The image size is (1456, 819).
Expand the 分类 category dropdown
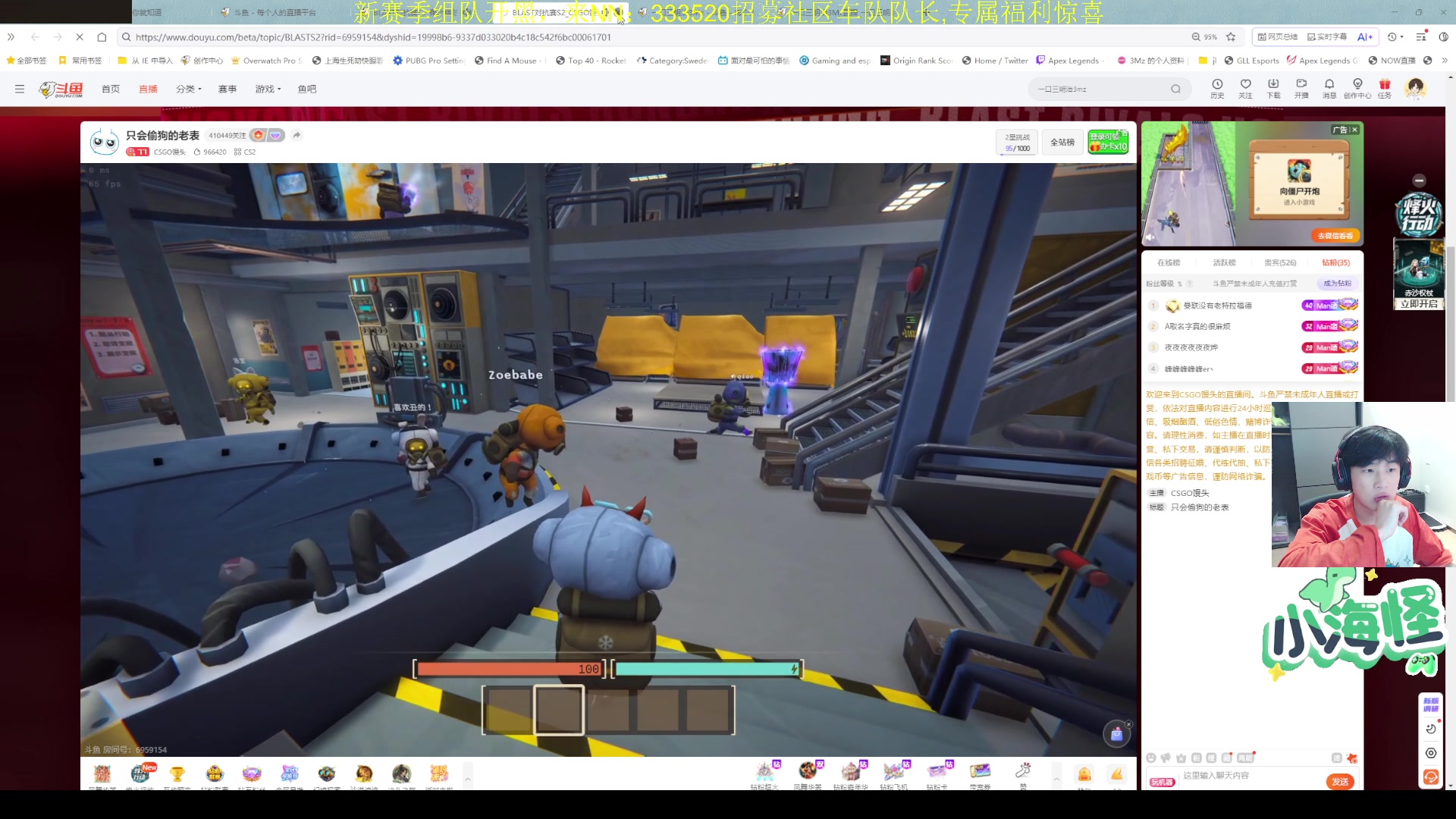pos(188,89)
